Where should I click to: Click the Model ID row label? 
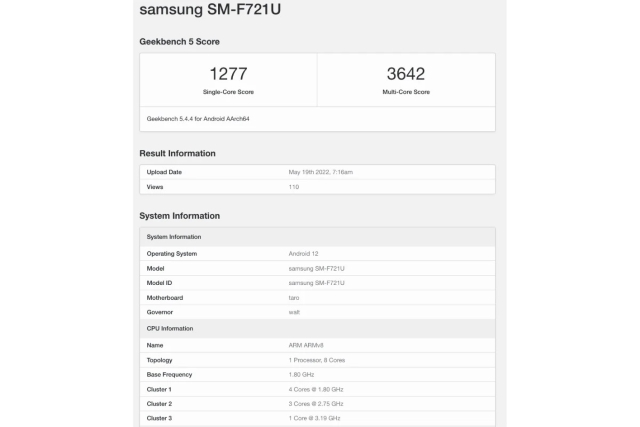159,283
